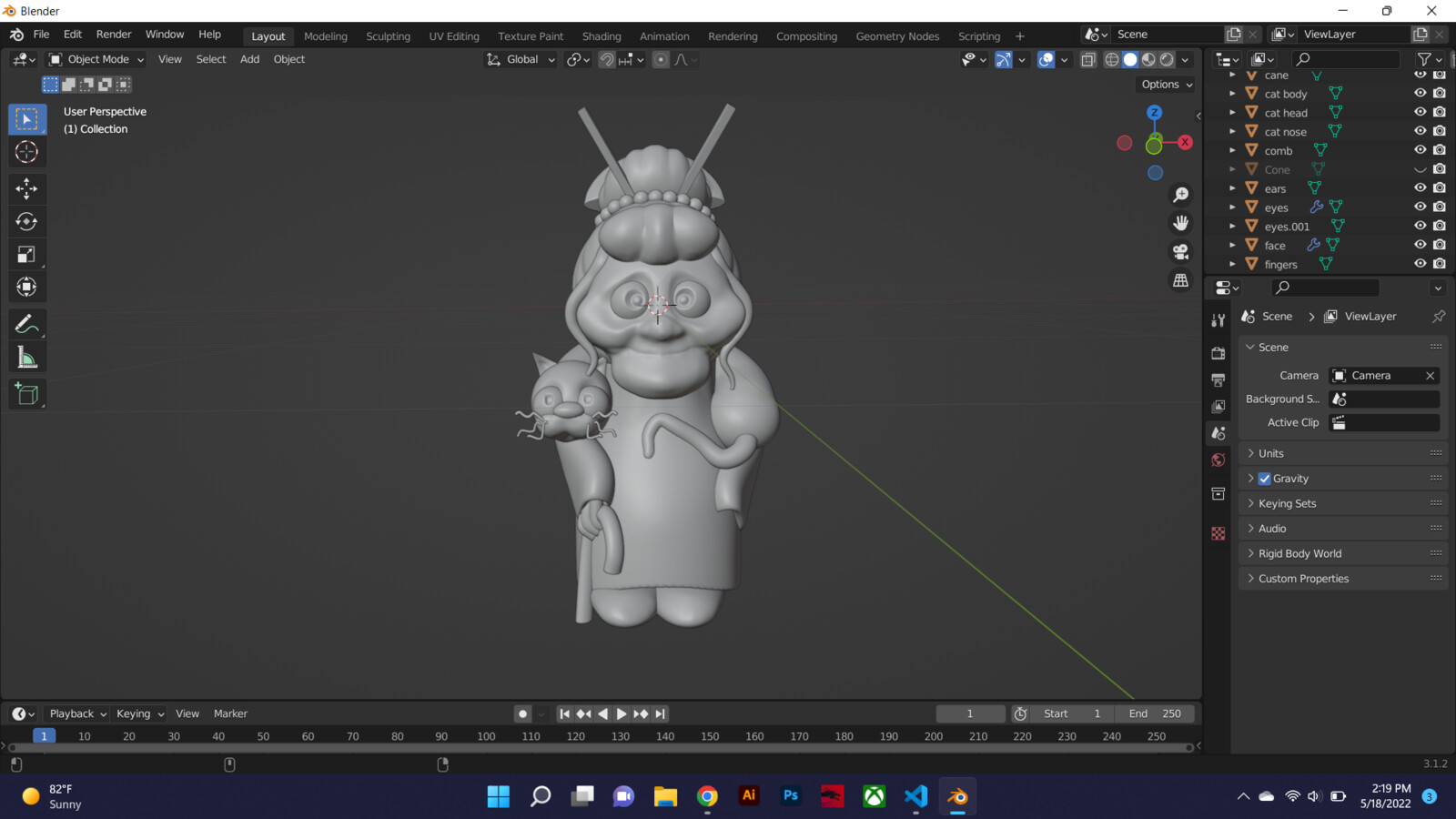Open the Object Mode dropdown

click(96, 59)
